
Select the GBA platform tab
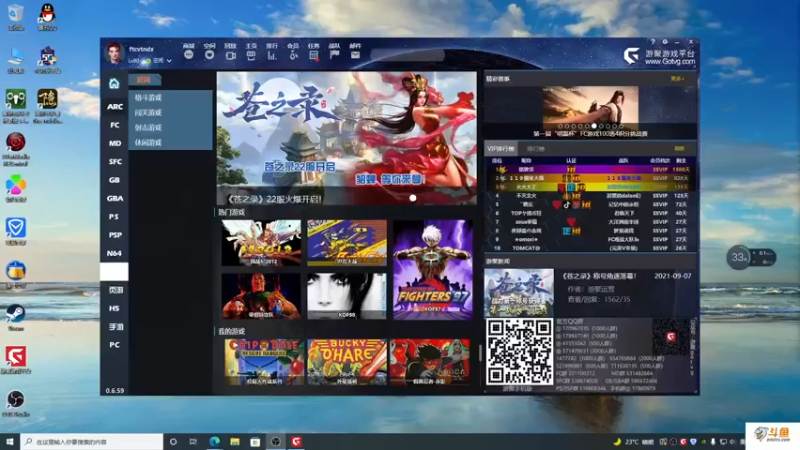pos(114,198)
